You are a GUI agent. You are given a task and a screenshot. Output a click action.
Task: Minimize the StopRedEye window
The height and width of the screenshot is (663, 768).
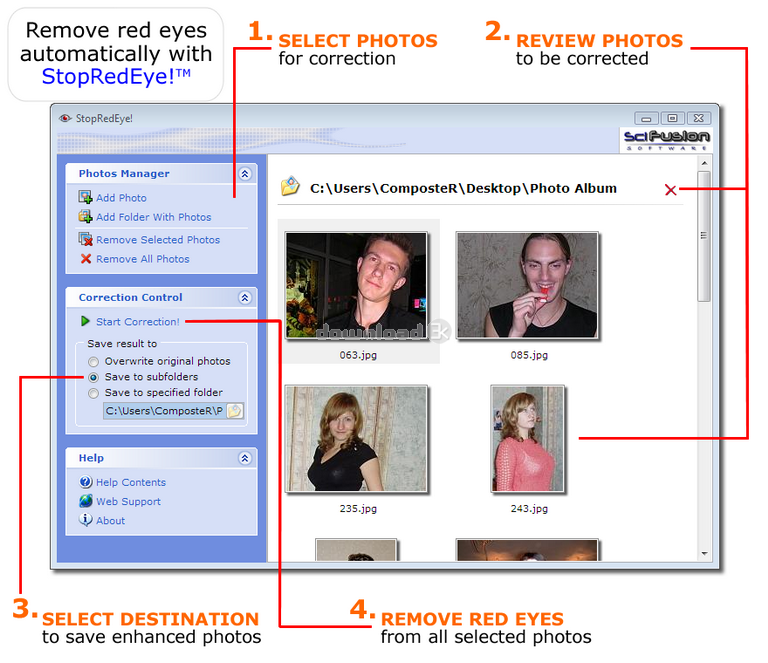646,118
